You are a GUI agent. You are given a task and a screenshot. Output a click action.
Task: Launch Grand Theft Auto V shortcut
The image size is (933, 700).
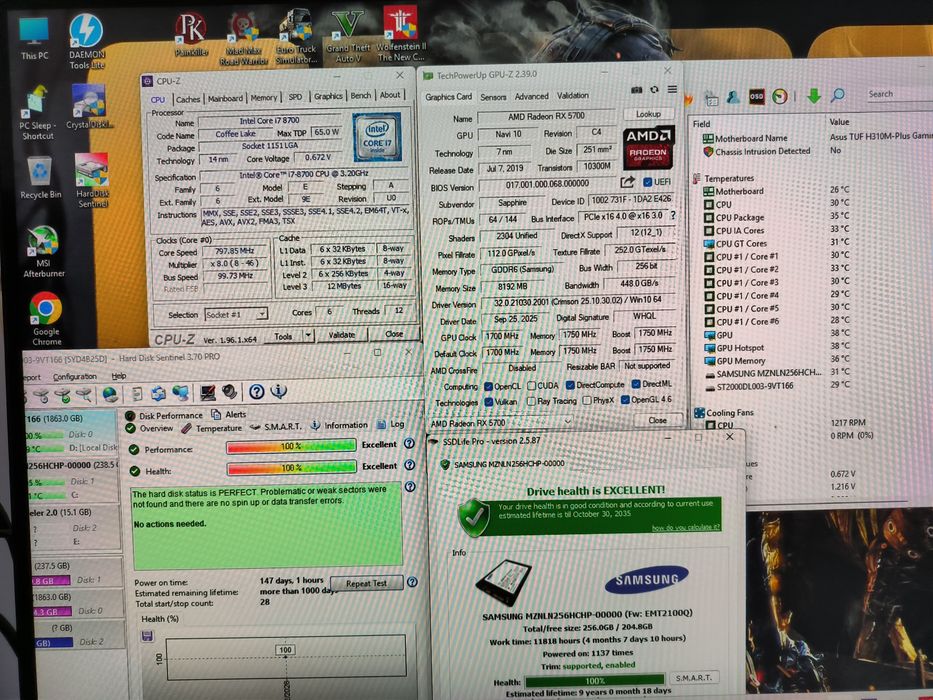tap(347, 36)
